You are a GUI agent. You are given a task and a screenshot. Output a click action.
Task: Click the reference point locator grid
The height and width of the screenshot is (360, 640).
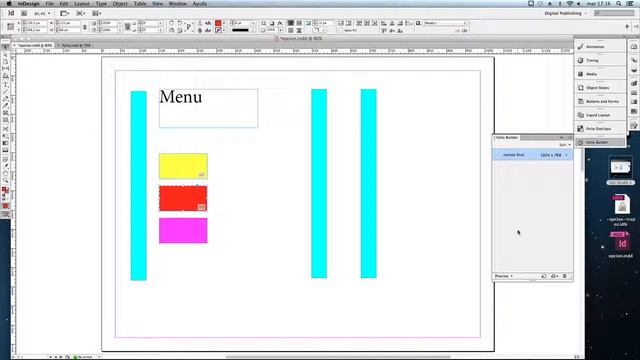pyautogui.click(x=11, y=27)
